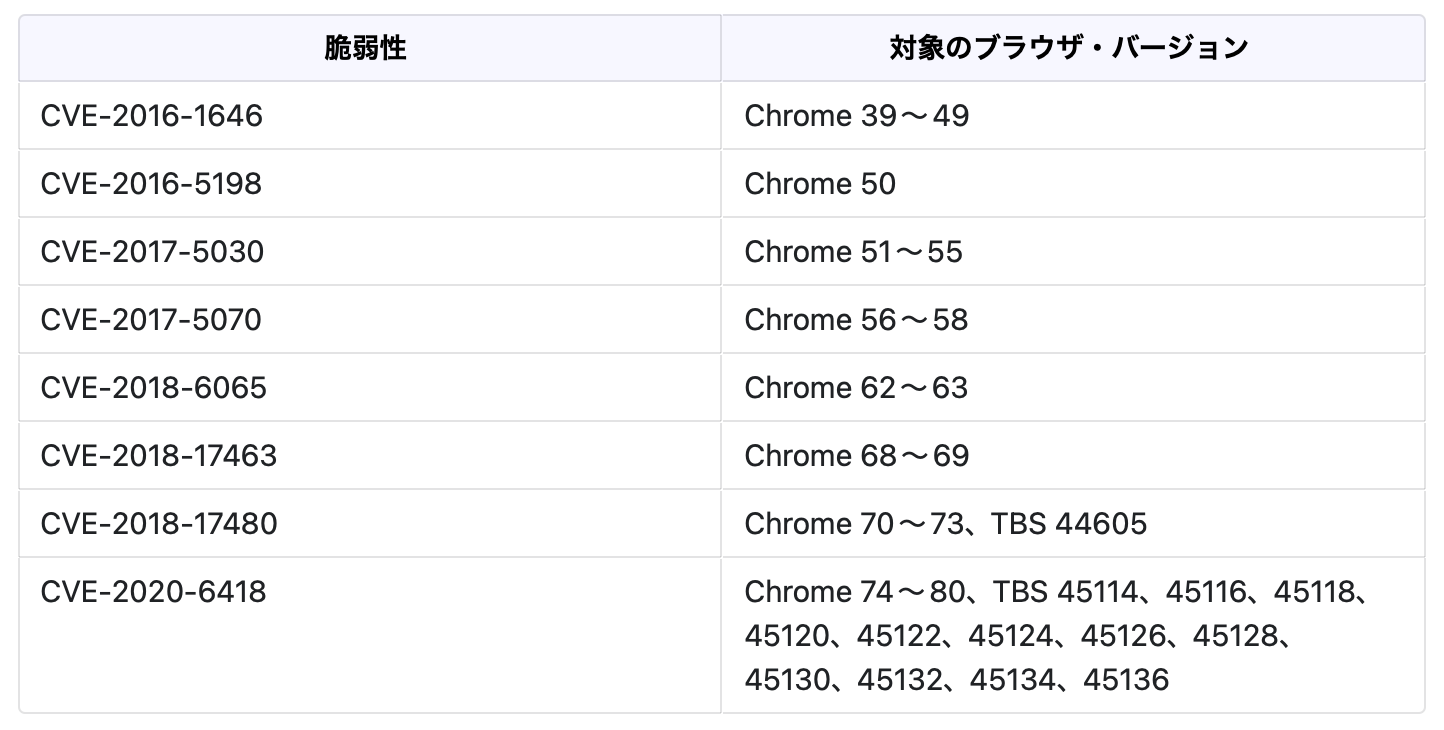1444x730 pixels.
Task: Click the CVE-2017-5030 text
Action: 153,252
